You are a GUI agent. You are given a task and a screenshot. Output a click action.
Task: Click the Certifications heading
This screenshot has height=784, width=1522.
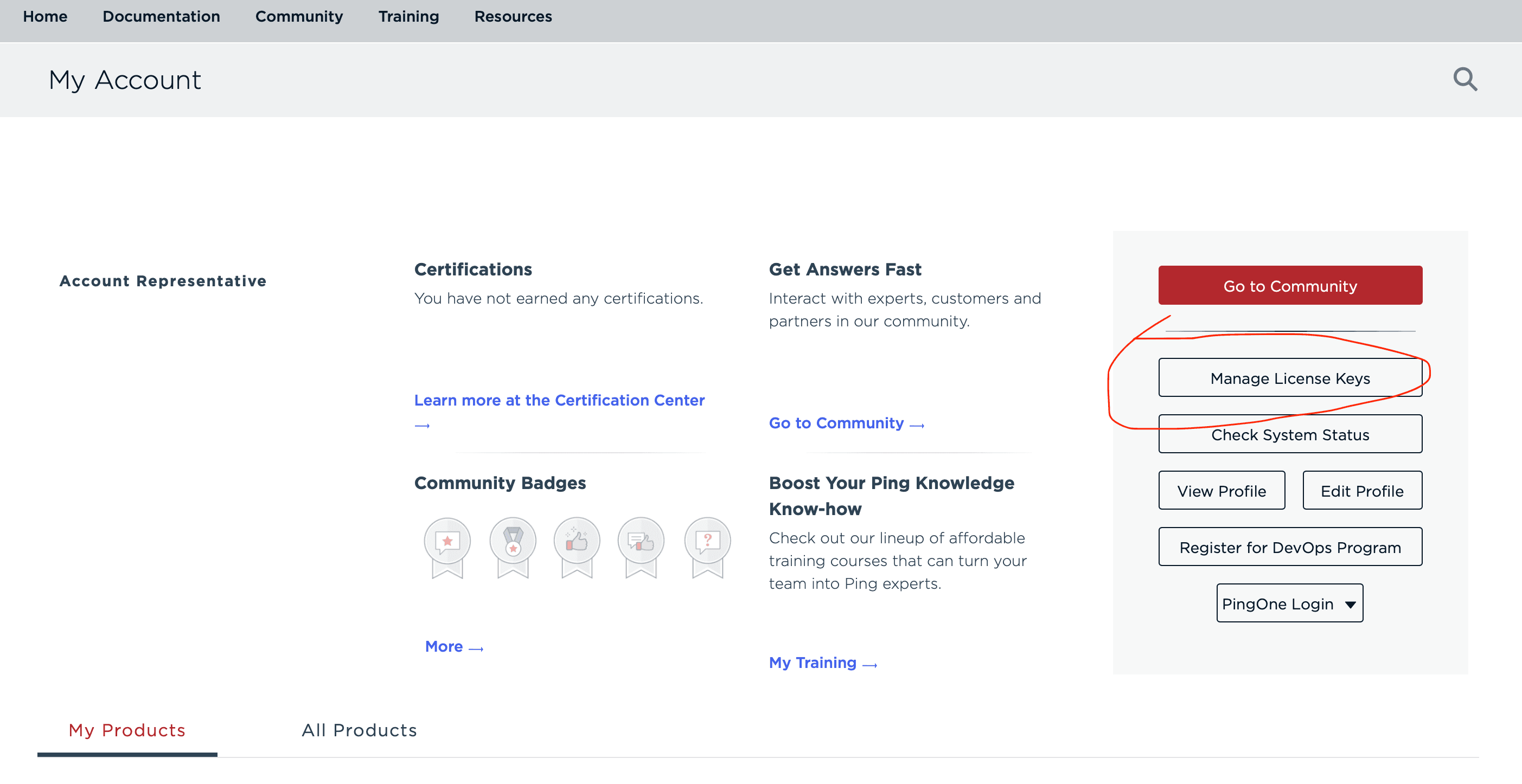[x=472, y=269]
